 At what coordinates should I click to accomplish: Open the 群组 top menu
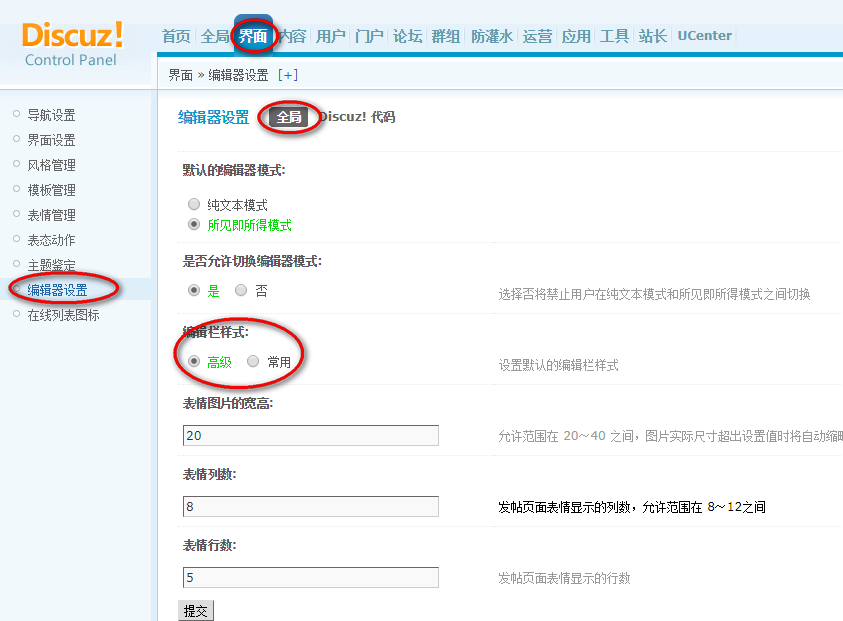point(446,36)
